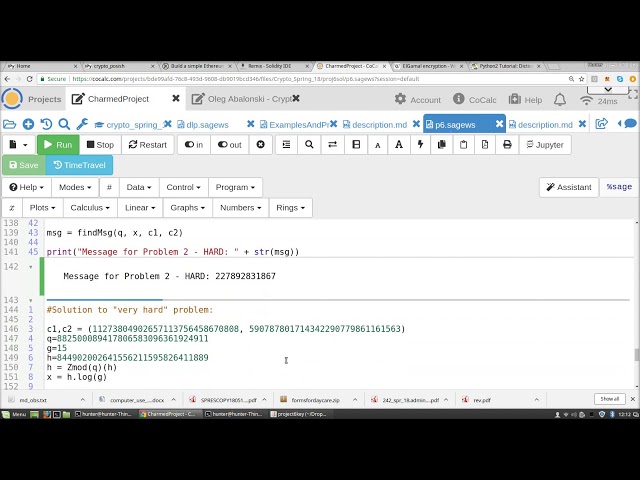Viewport: 640px width, 480px height.
Task: Convert to Jupyter notebook button
Action: pos(545,144)
